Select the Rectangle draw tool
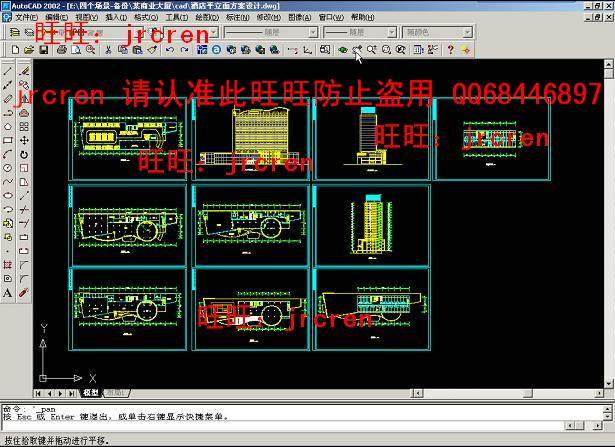 7,140
